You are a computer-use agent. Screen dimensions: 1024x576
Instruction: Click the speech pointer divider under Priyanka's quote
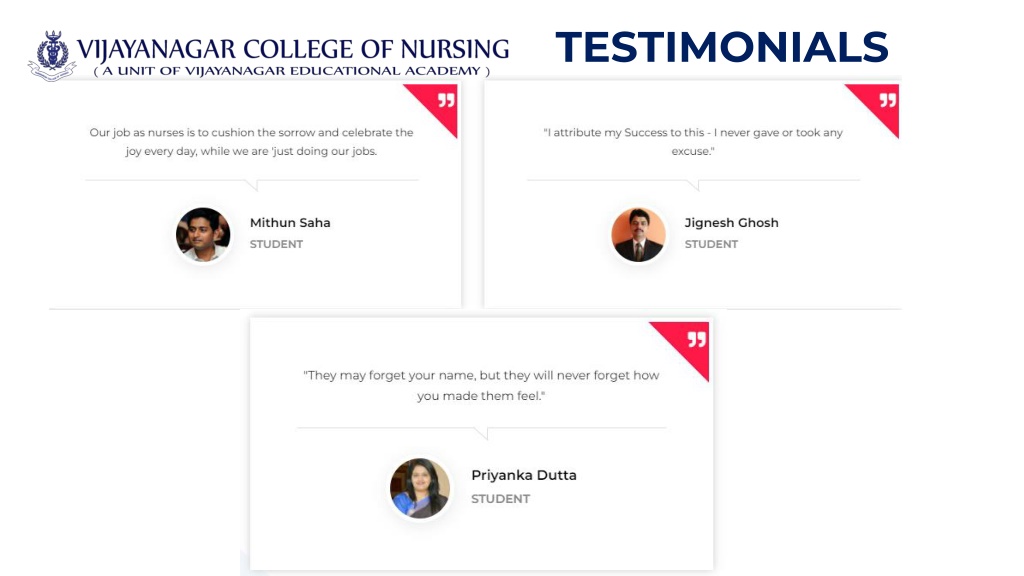pos(481,432)
